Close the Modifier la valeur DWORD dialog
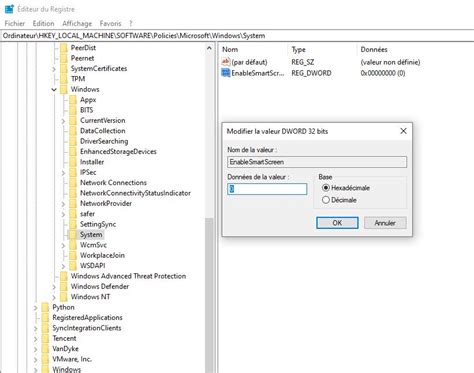This screenshot has height=373, width=474. click(403, 131)
